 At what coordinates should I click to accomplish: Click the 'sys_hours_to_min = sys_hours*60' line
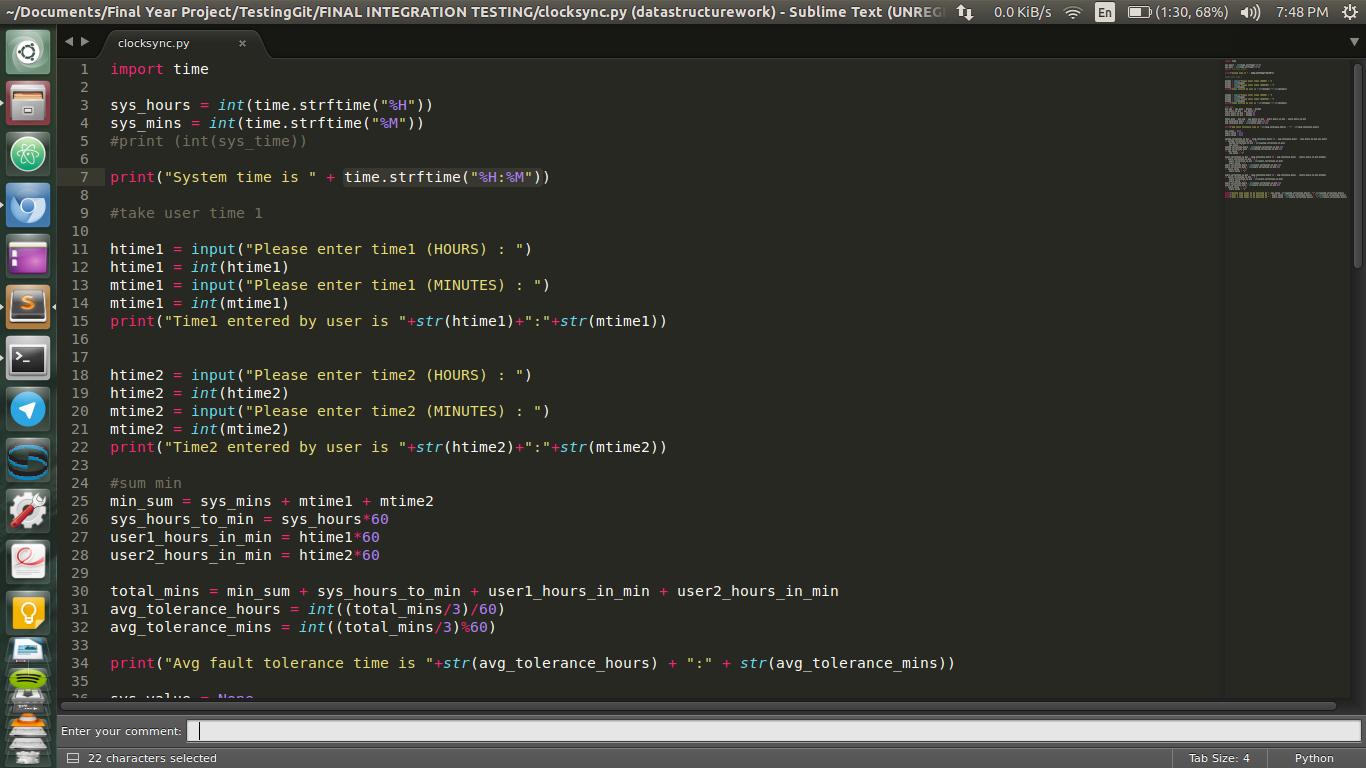coord(249,519)
